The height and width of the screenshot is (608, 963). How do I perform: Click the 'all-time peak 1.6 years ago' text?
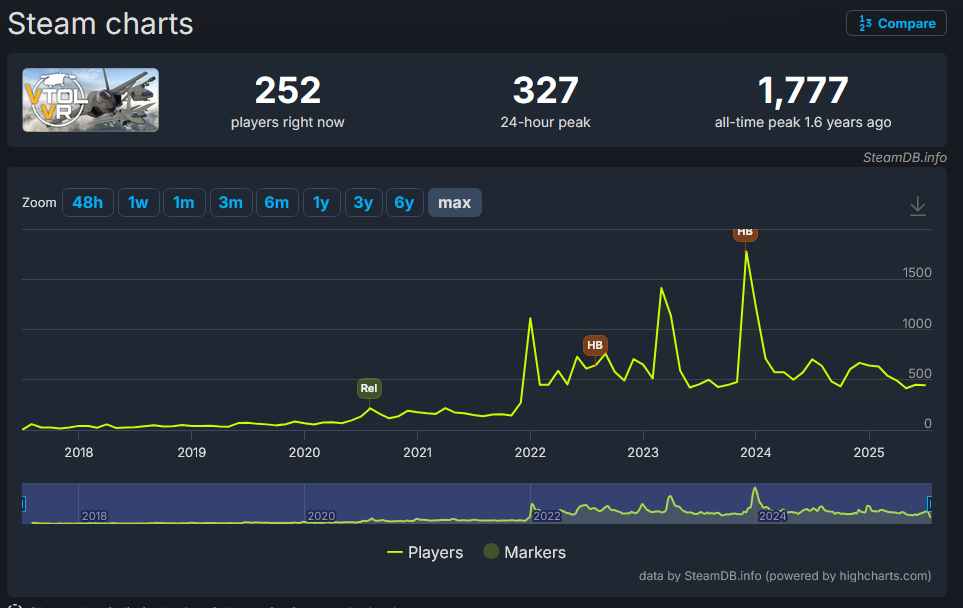click(803, 122)
